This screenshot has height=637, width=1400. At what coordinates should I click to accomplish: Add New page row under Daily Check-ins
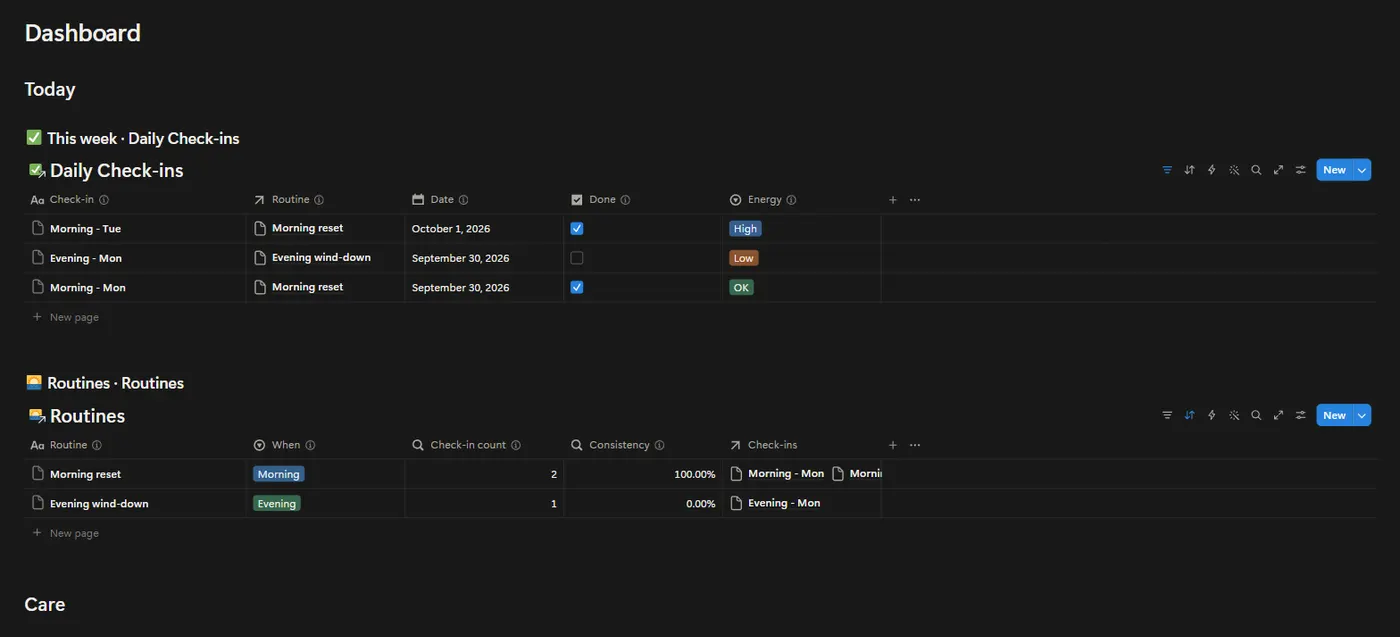[x=65, y=317]
